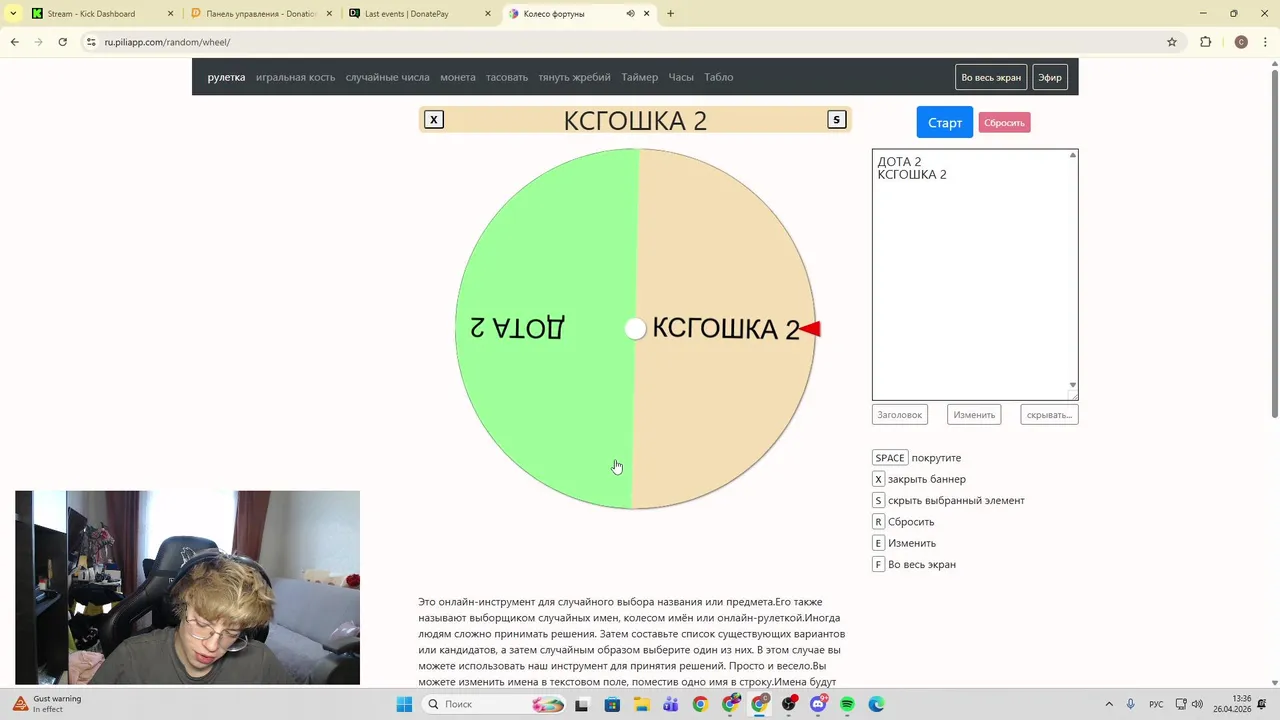Click the R Сбросить shortcut hint

[903, 522]
